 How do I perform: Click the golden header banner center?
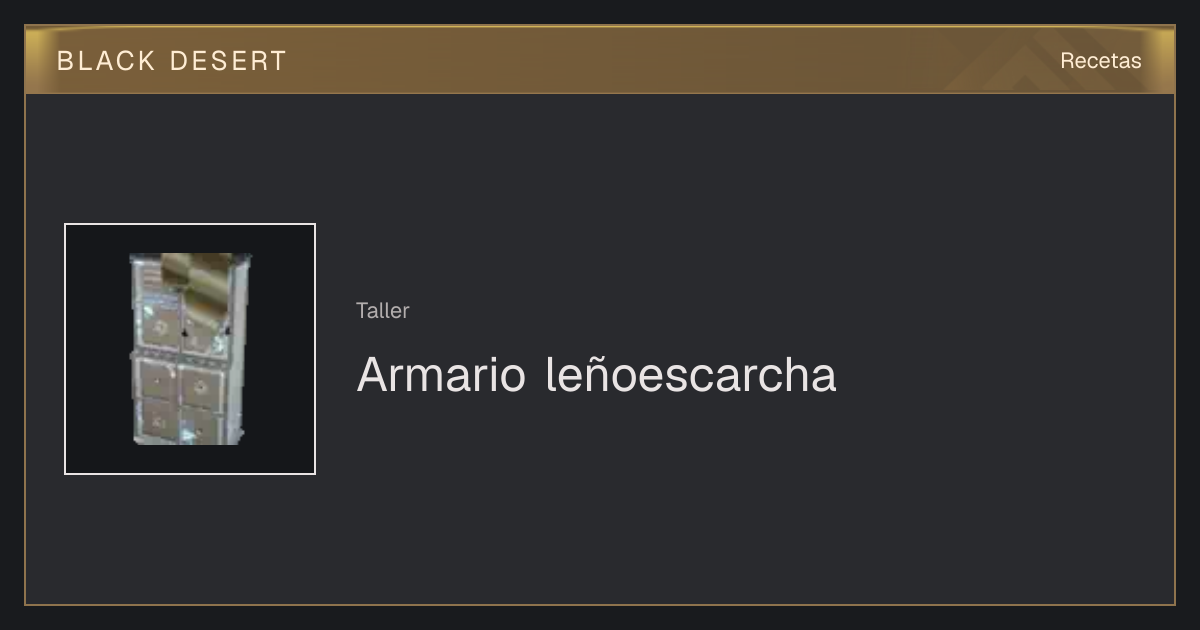pyautogui.click(x=600, y=60)
